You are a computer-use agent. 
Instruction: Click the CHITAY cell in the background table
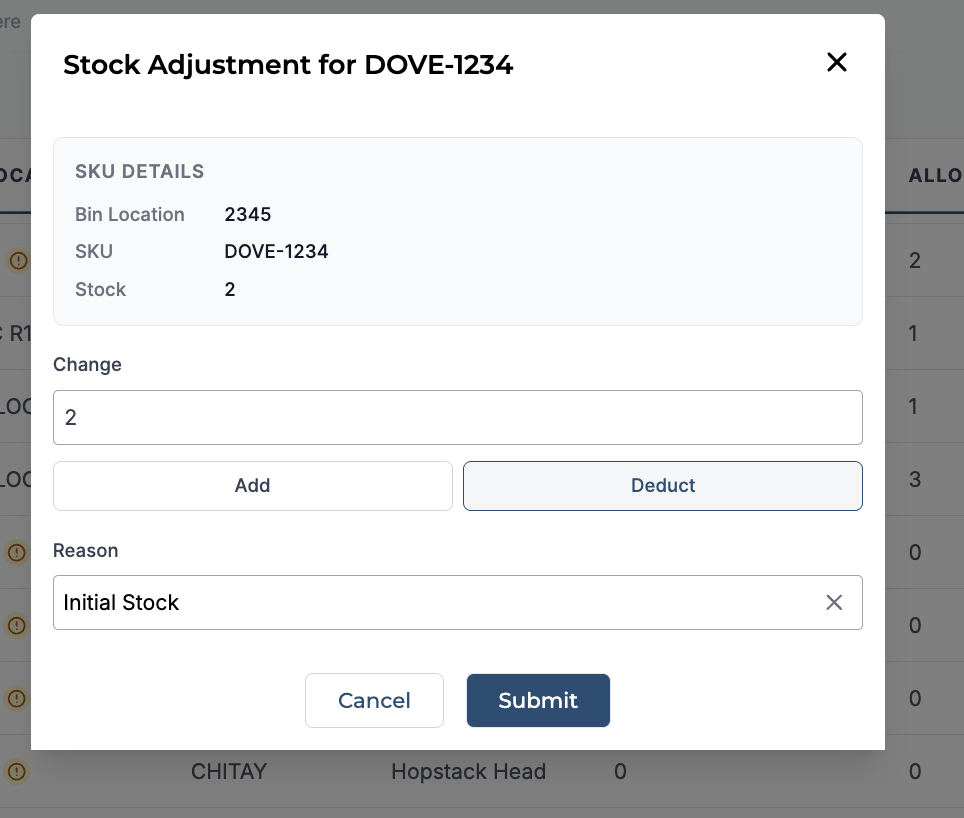(x=229, y=771)
